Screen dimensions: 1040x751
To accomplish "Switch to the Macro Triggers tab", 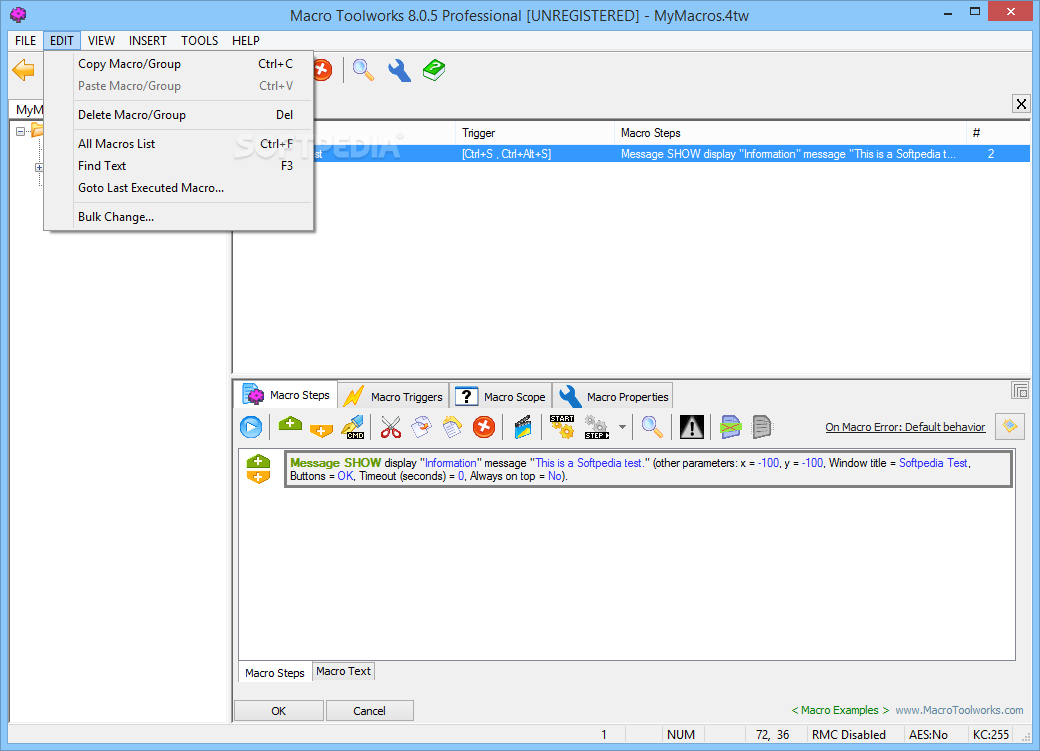I will point(394,396).
